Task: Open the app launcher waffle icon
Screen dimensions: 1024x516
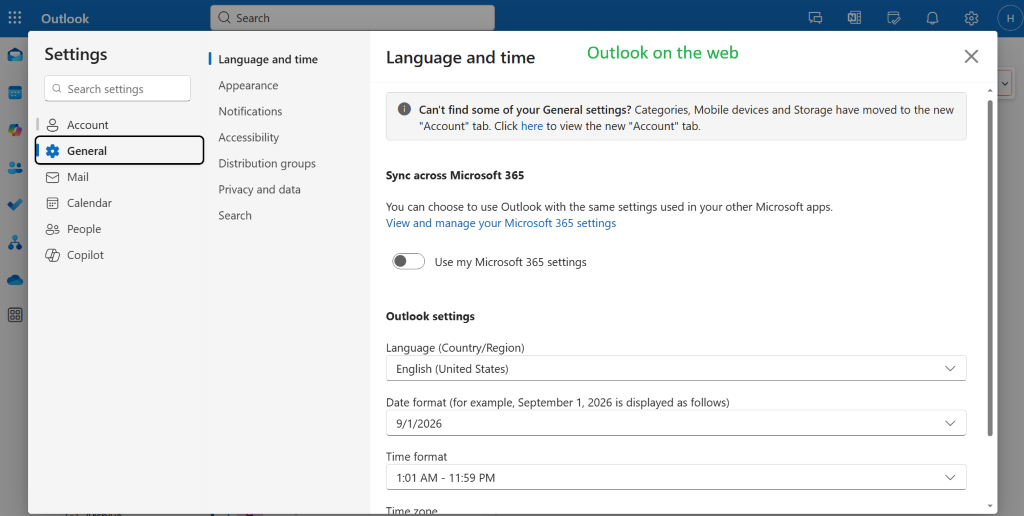Action: tap(14, 18)
